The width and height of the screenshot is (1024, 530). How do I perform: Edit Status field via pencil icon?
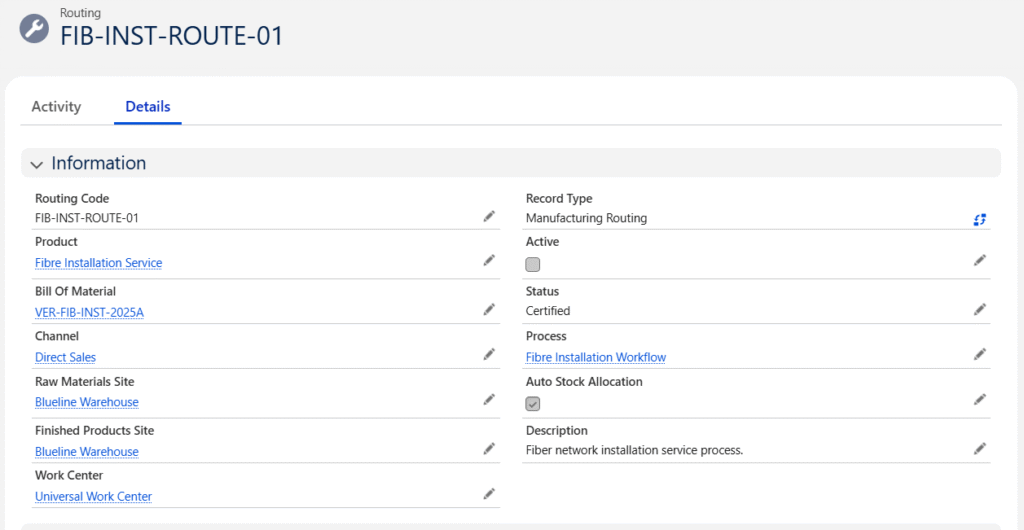point(980,310)
